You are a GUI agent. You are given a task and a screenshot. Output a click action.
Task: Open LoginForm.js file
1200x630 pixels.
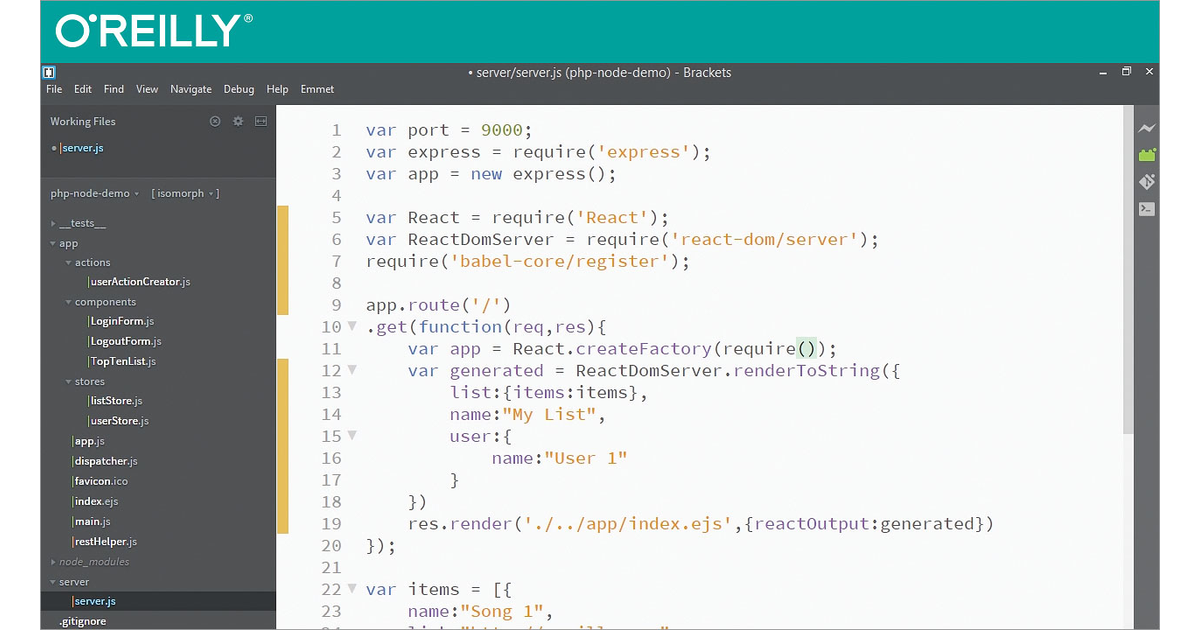point(122,321)
